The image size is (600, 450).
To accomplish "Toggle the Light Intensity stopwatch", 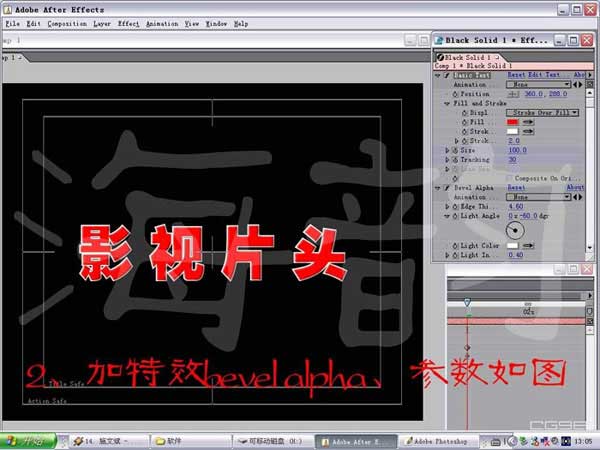I will (x=455, y=255).
